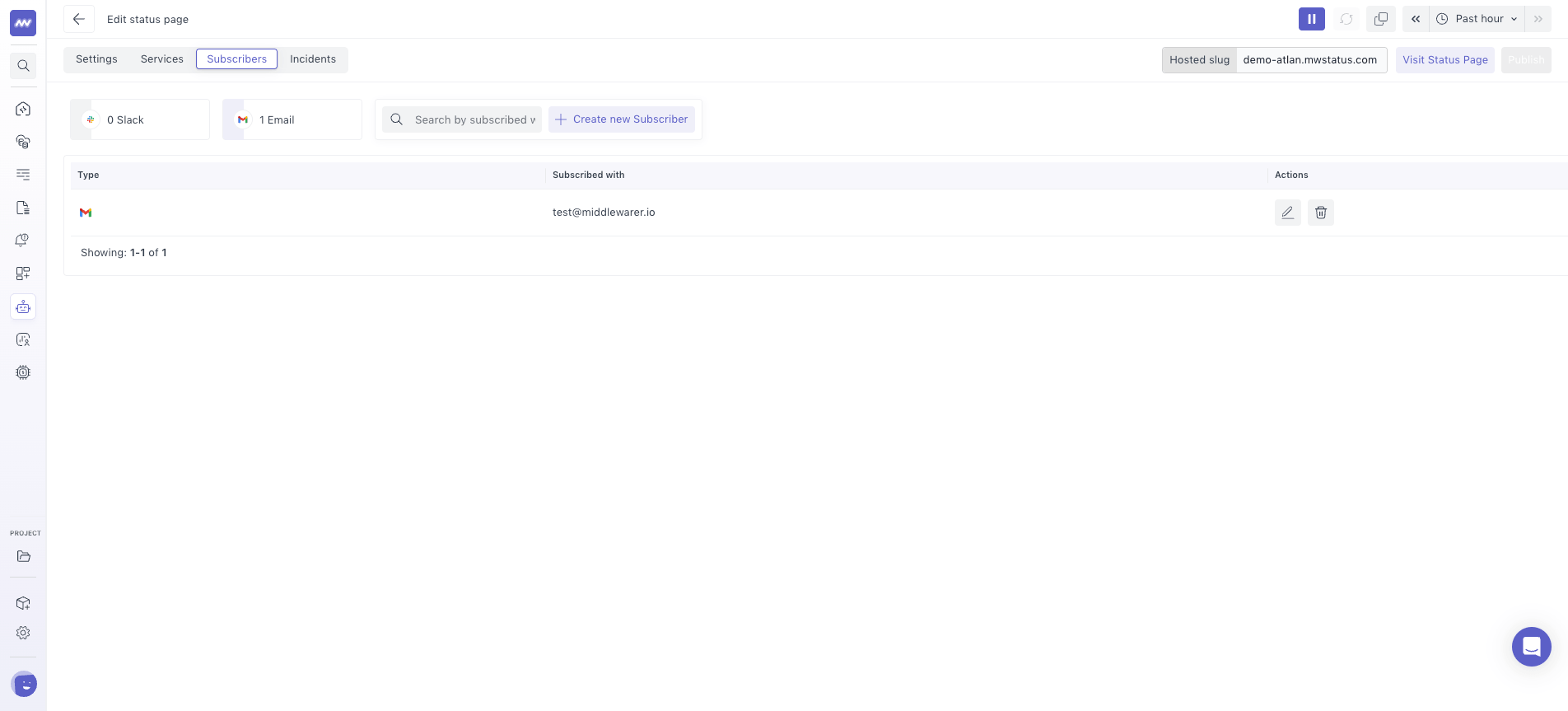Click the Showing 1-1 of 1 text

(124, 253)
